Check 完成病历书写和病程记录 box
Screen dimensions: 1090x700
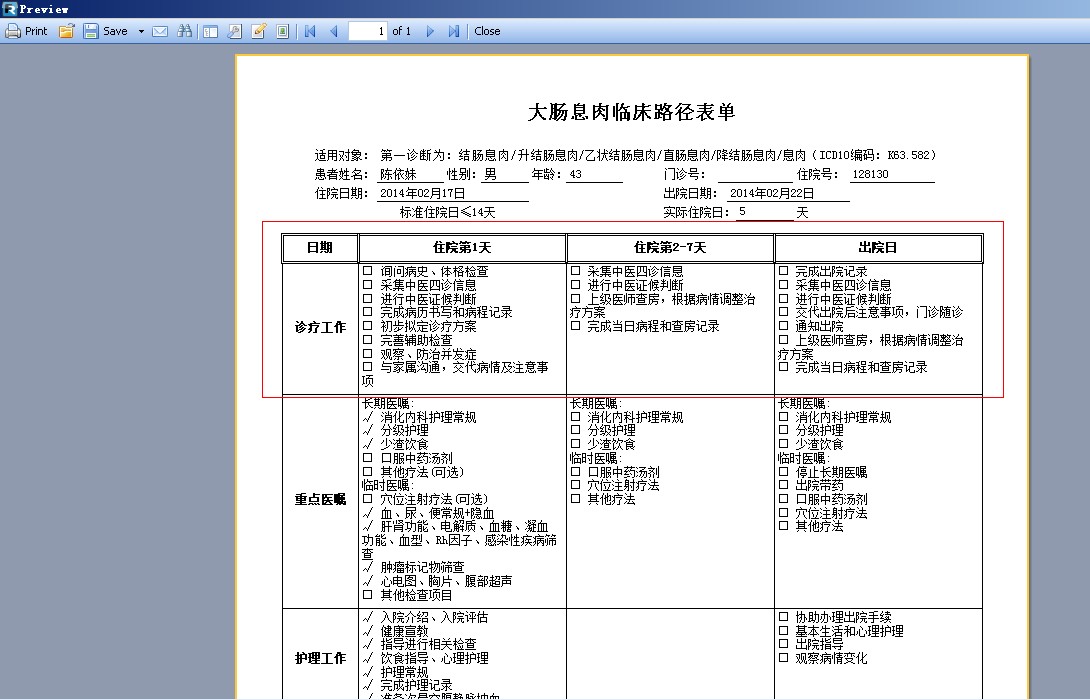(368, 312)
